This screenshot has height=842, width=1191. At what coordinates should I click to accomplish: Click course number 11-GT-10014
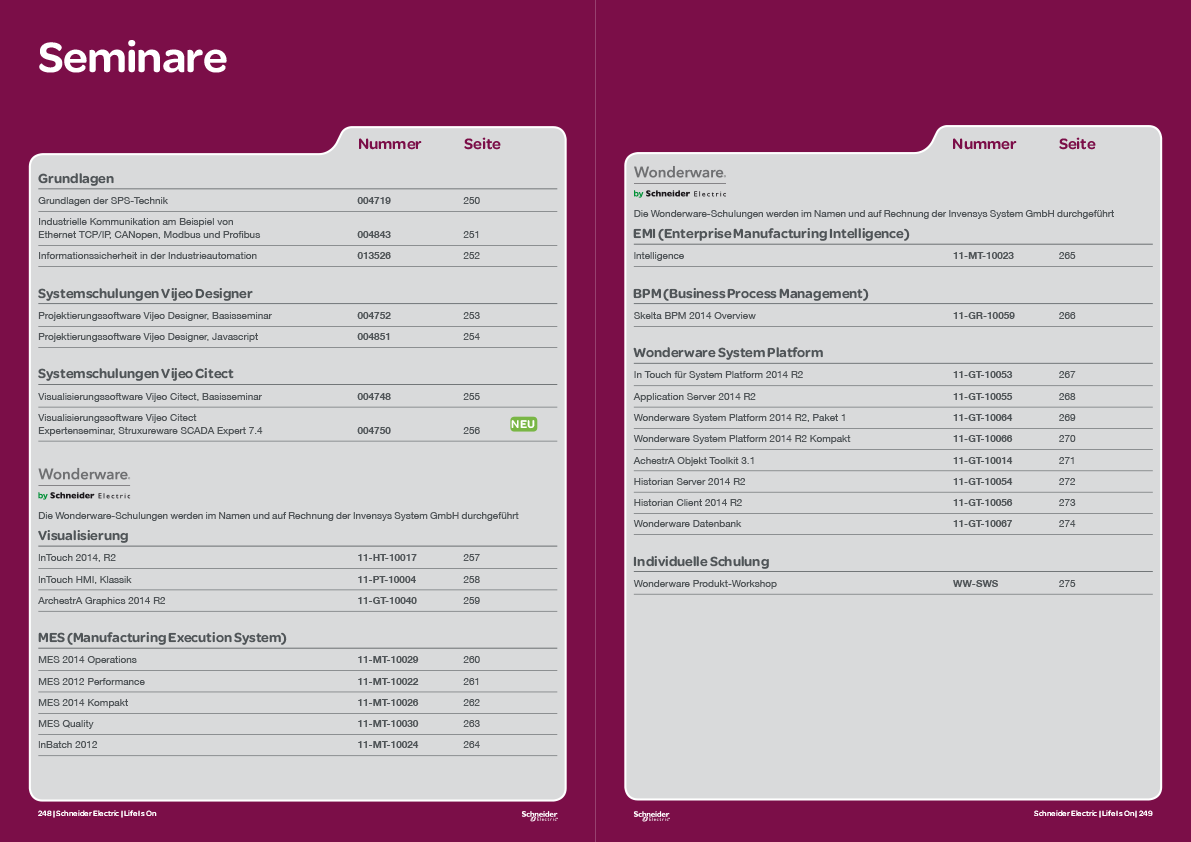982,461
